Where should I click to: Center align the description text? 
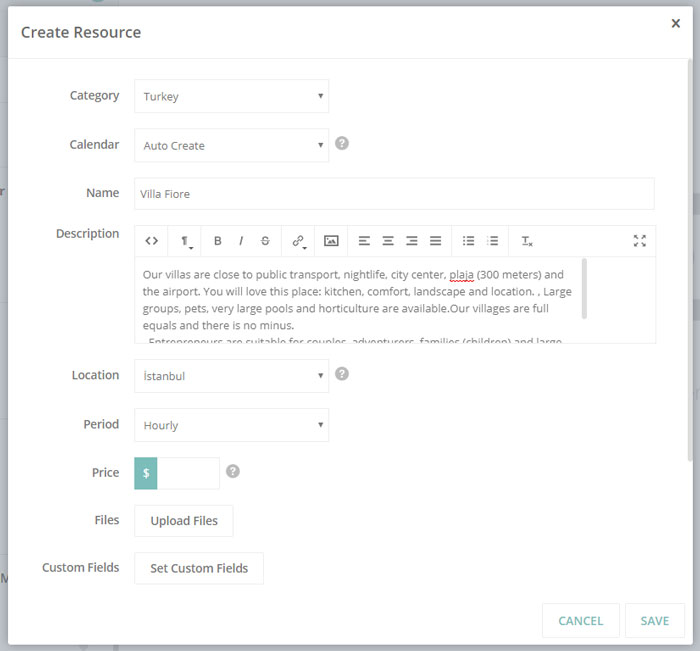click(x=388, y=241)
